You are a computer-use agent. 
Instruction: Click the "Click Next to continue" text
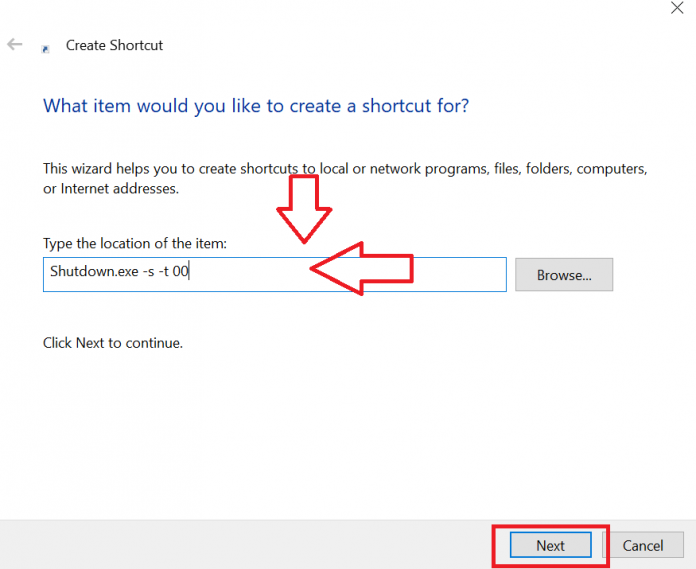tap(113, 343)
